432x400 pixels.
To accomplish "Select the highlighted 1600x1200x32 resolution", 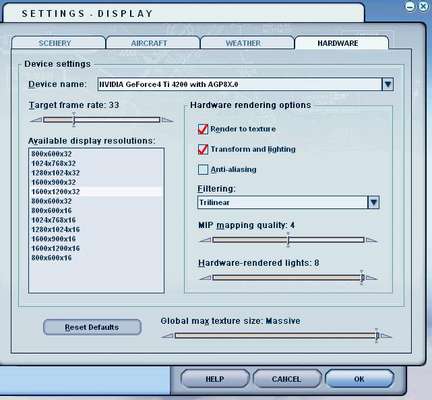I will [96, 192].
